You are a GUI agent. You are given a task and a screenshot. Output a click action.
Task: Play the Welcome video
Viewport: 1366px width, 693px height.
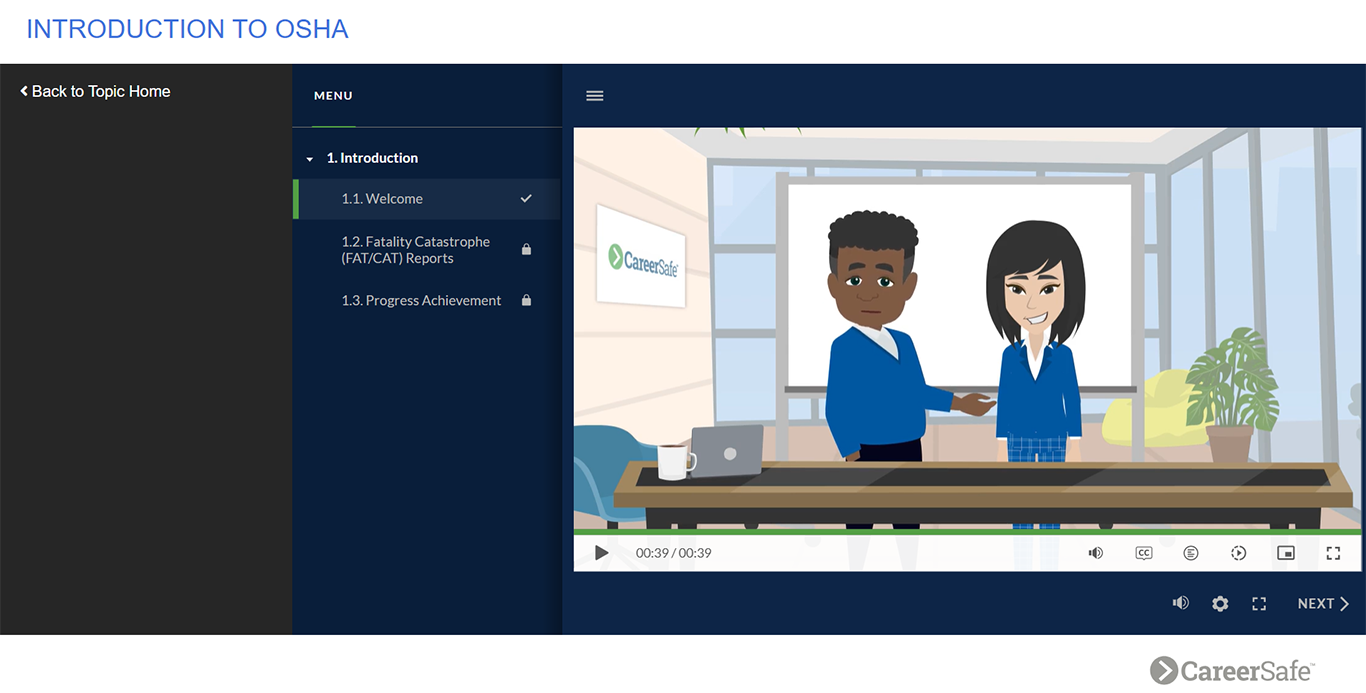(601, 553)
